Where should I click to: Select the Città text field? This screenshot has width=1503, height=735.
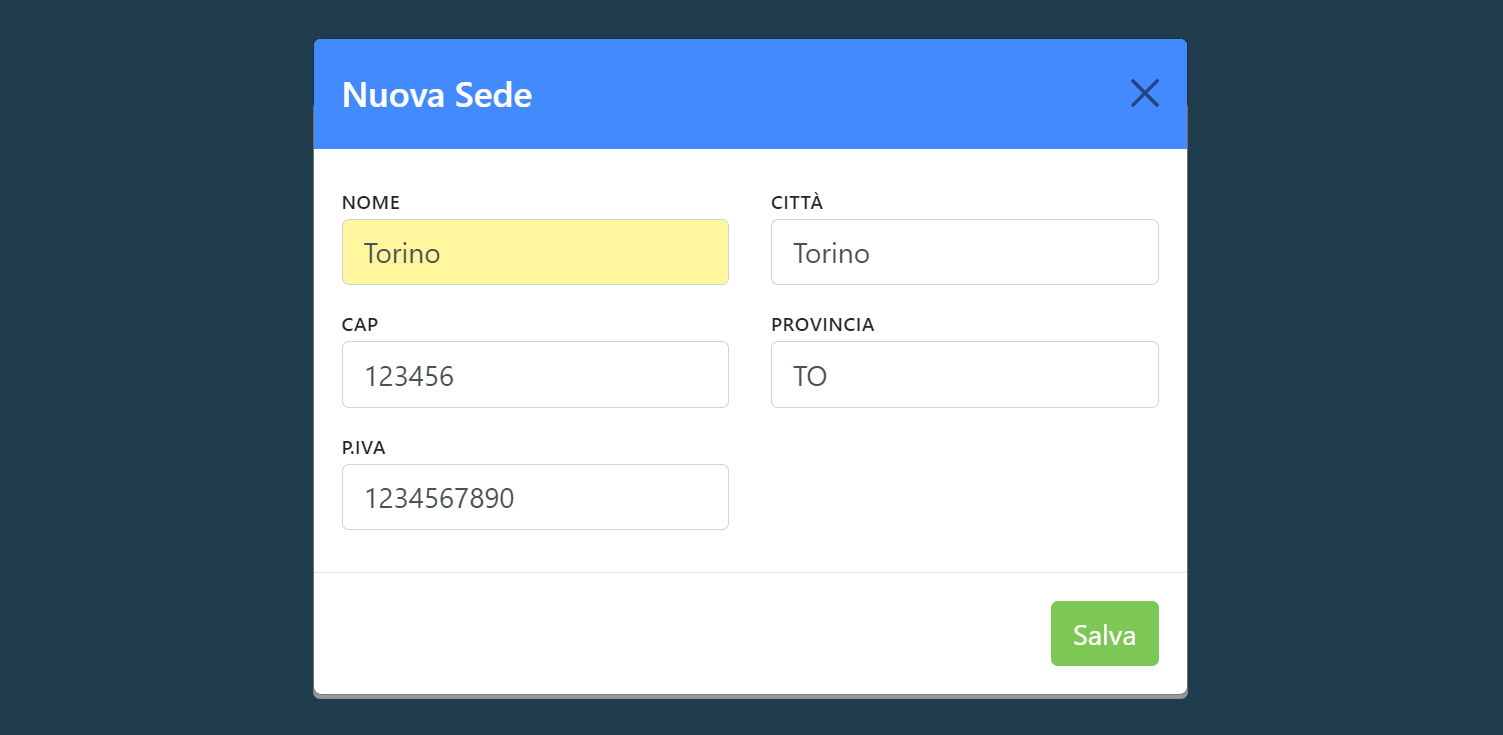[964, 252]
